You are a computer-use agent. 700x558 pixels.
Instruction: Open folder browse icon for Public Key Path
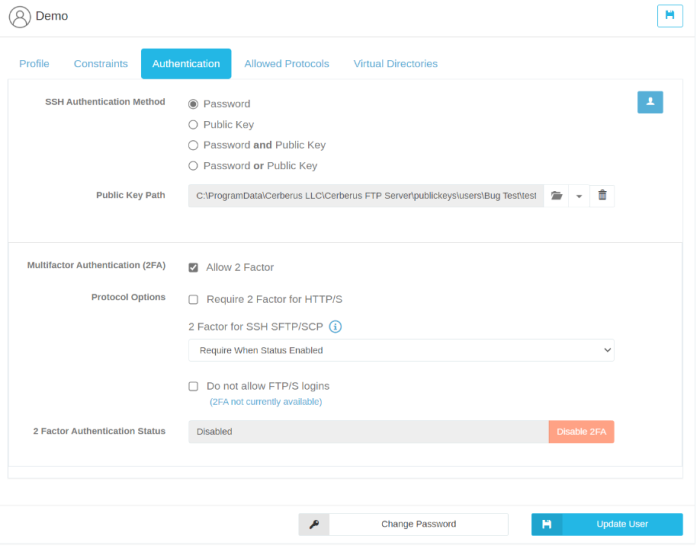tap(557, 196)
